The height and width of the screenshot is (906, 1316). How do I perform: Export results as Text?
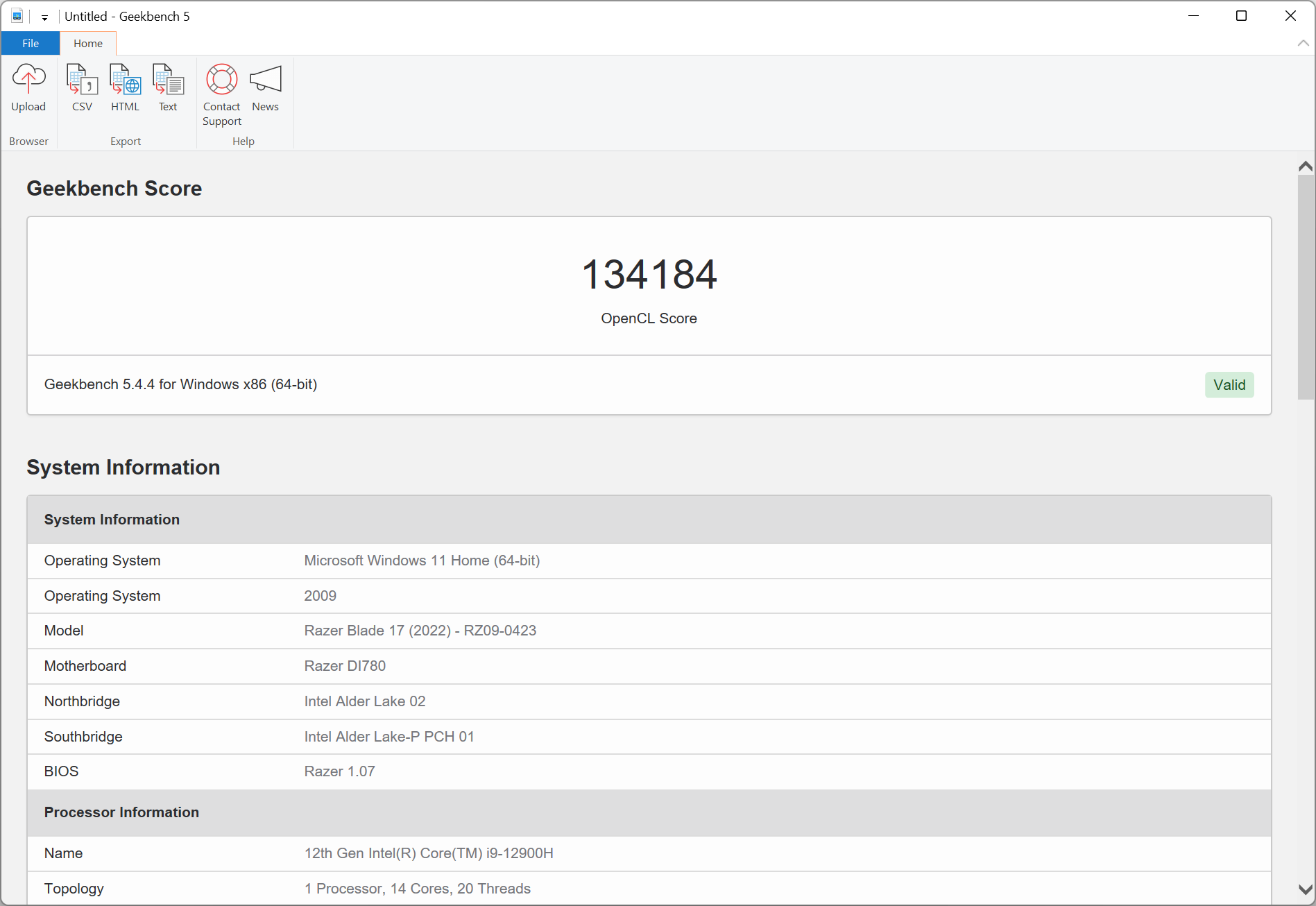pos(168,88)
